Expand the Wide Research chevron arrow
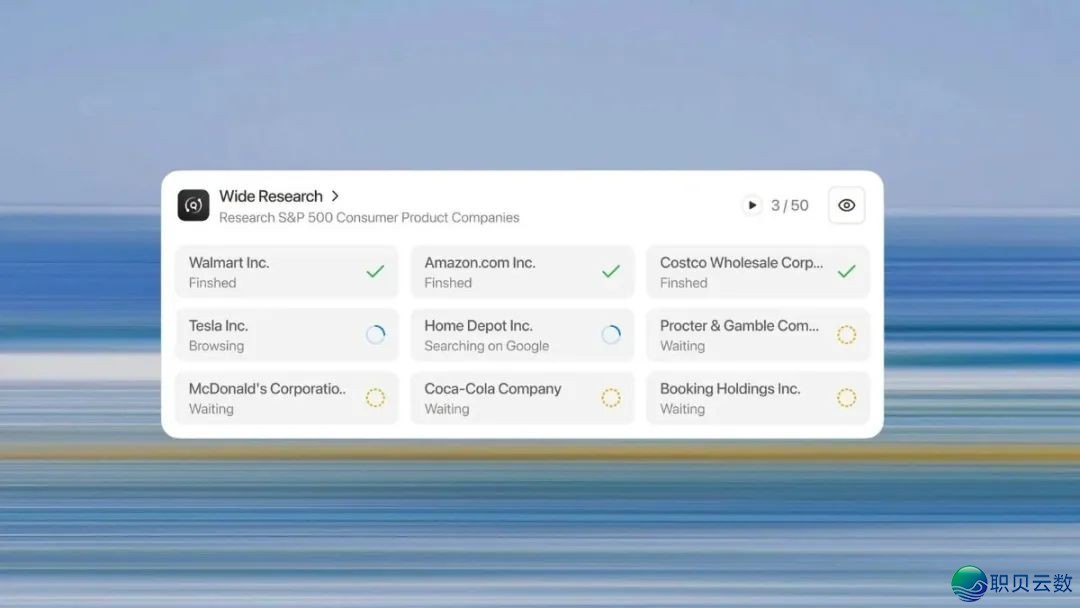 [x=335, y=196]
